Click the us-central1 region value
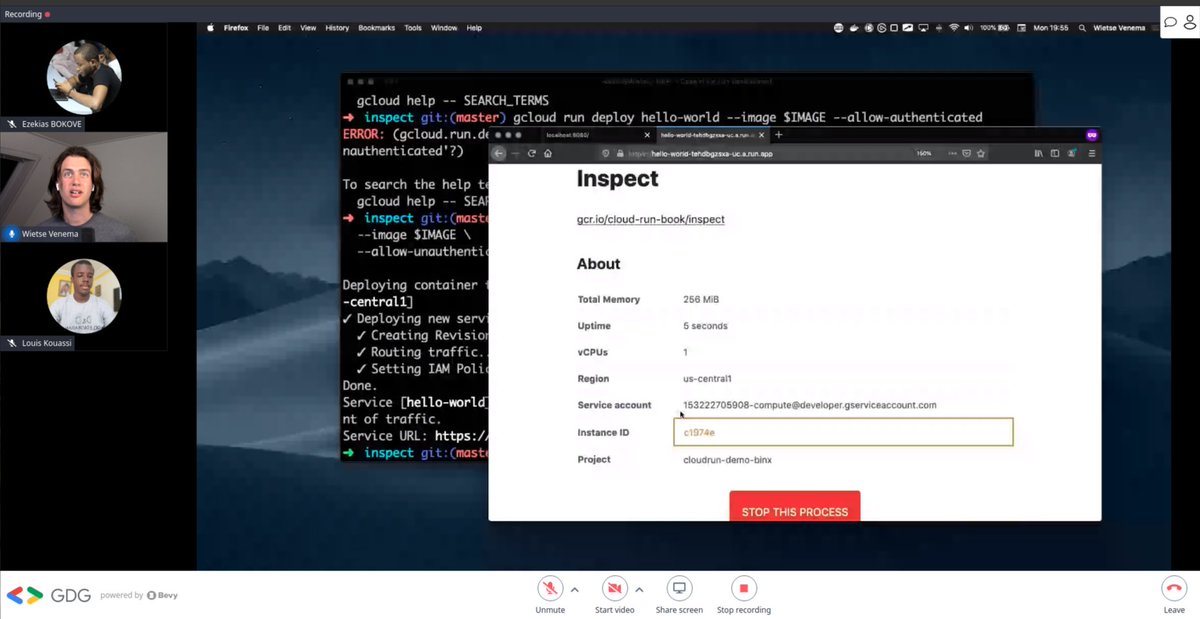 point(707,379)
